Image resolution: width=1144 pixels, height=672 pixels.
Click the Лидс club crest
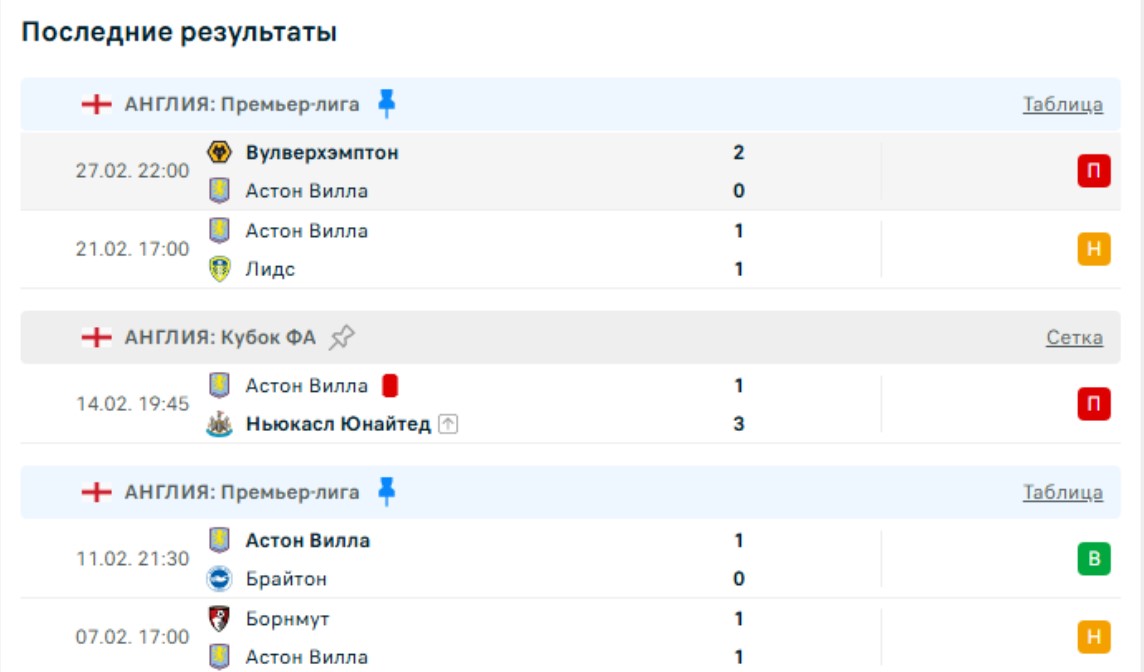pos(219,269)
